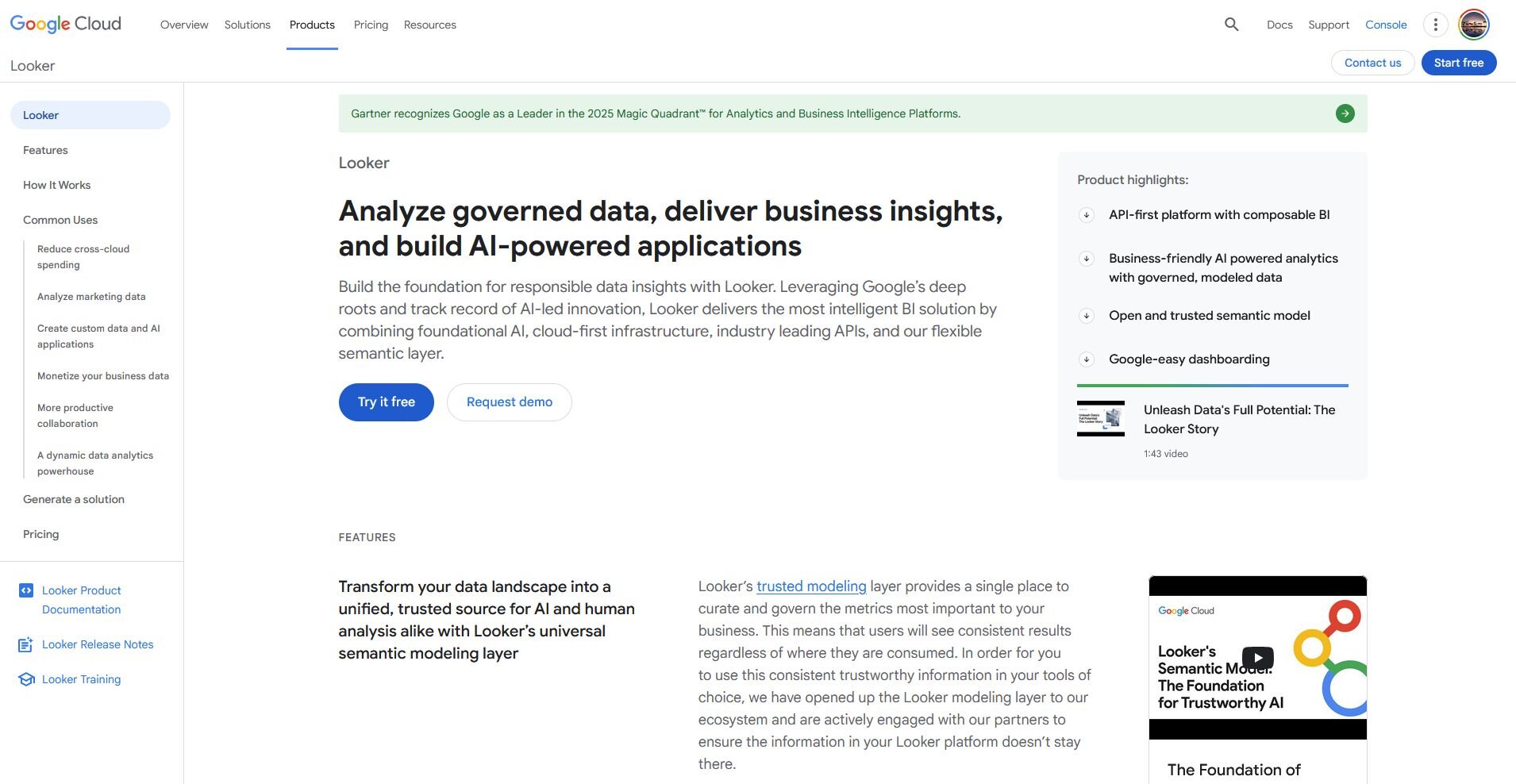Expand Business-friendly AI powered analytics highlight

tap(1087, 259)
